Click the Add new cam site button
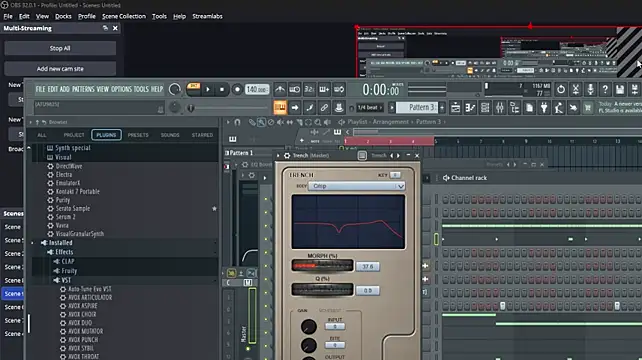642x360 pixels. 60,69
